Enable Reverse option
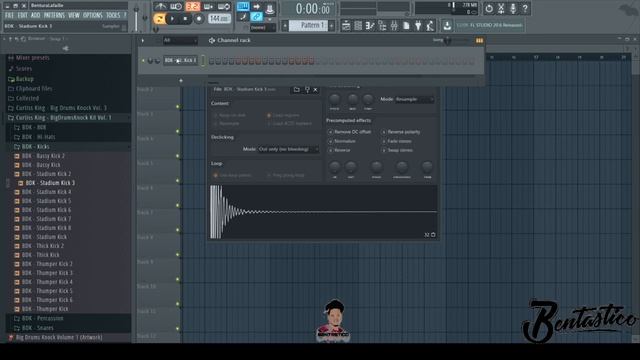640x360 pixels. pyautogui.click(x=340, y=150)
